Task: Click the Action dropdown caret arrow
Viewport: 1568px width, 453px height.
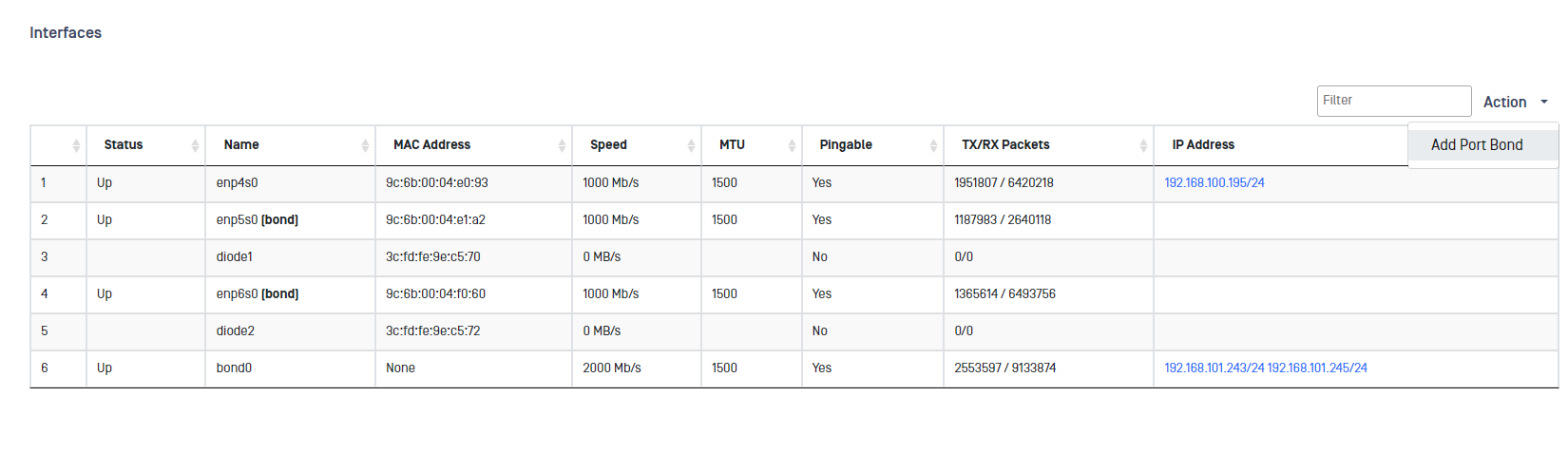Action: (x=1544, y=102)
